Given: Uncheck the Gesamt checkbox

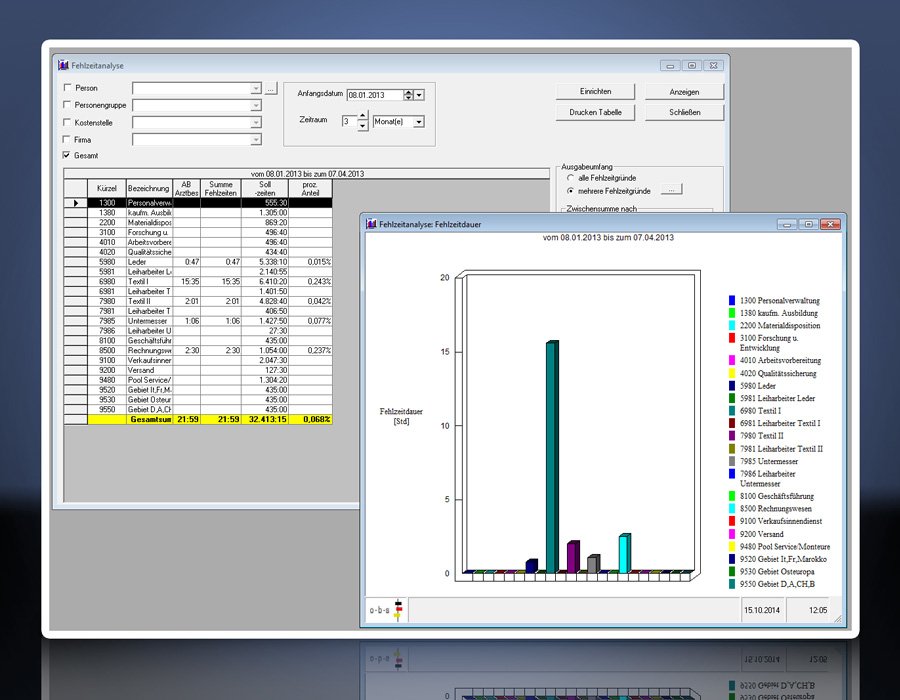Looking at the screenshot, I should 67,156.
